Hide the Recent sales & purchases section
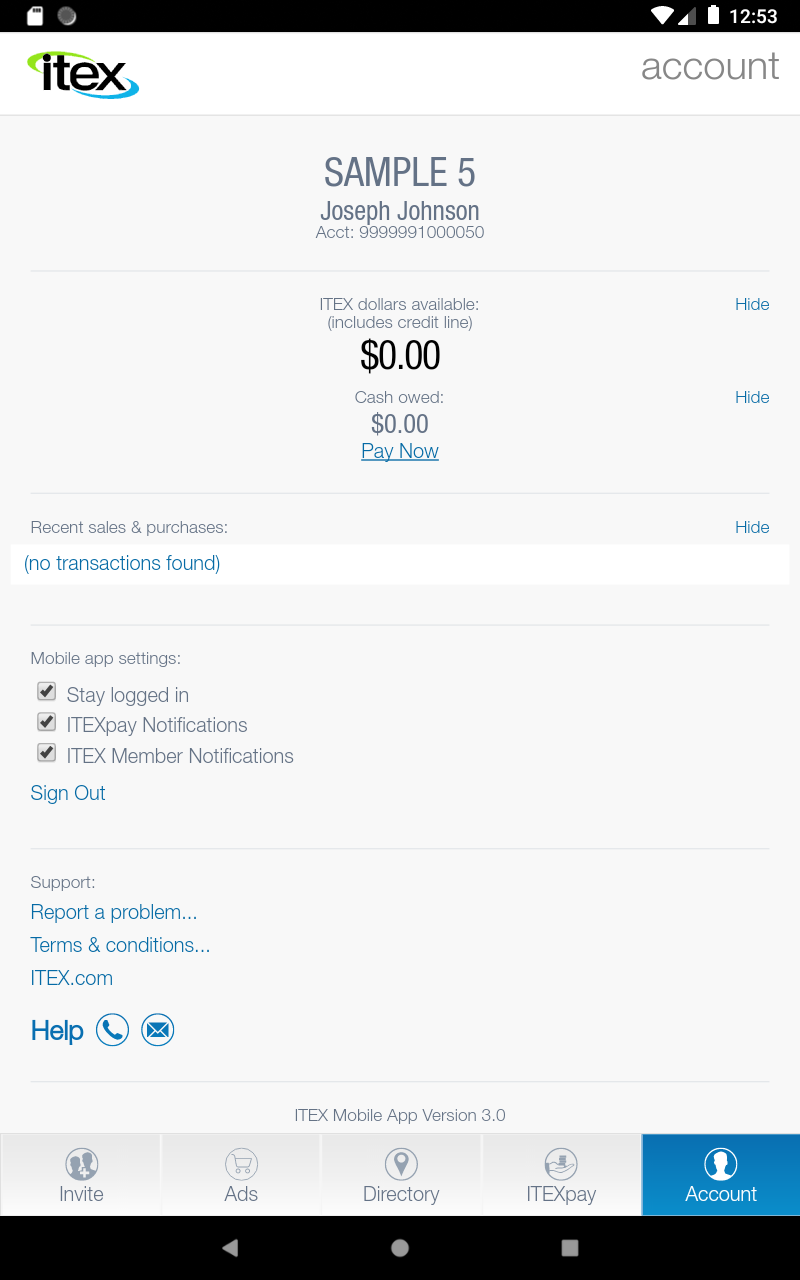This screenshot has width=800, height=1280. (x=752, y=527)
